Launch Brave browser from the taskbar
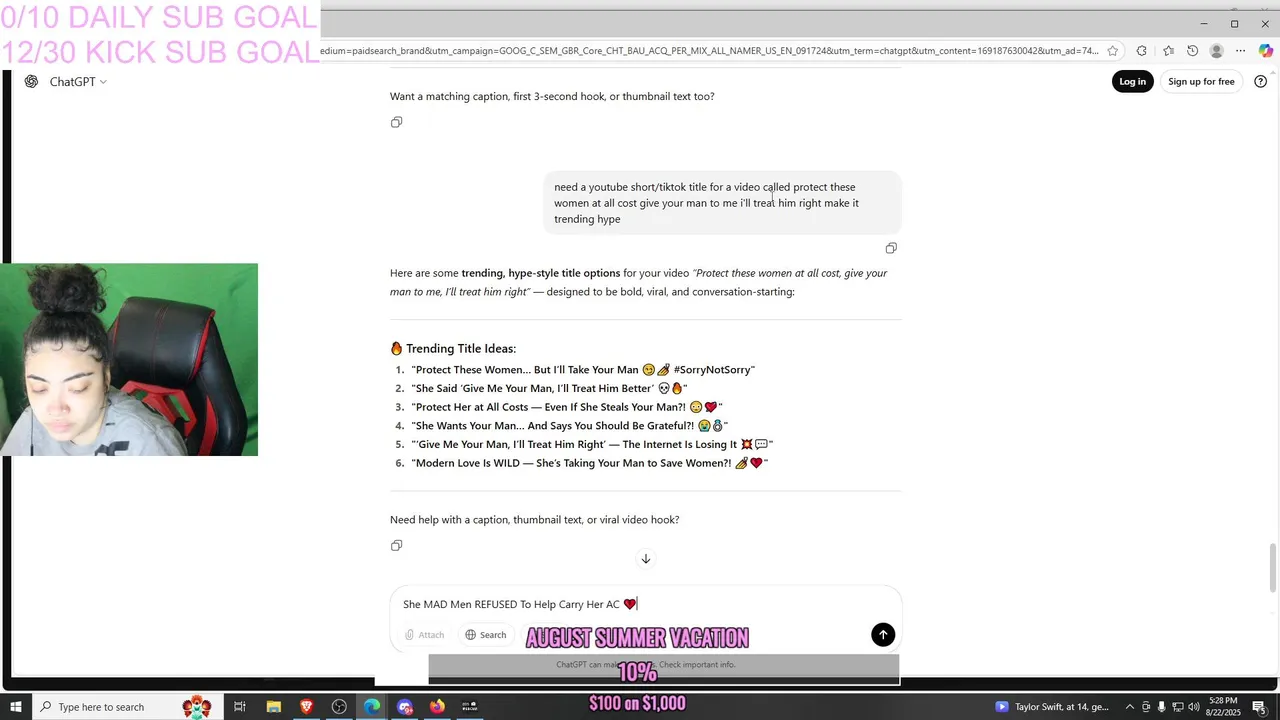 306,707
